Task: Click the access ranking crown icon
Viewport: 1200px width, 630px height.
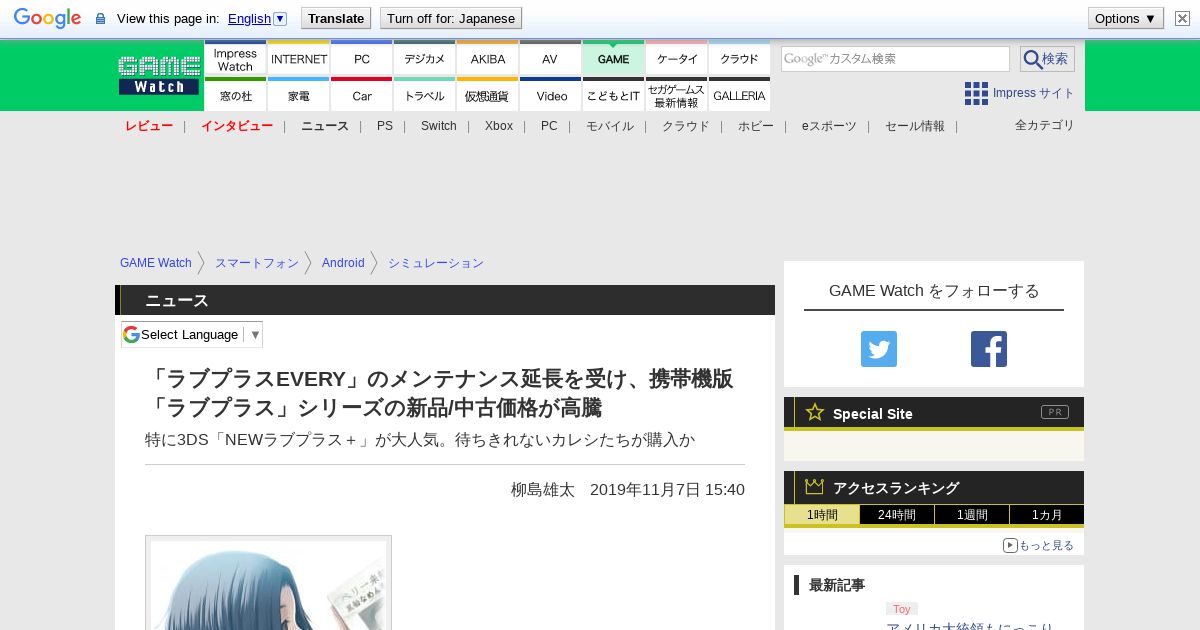Action: [x=815, y=487]
